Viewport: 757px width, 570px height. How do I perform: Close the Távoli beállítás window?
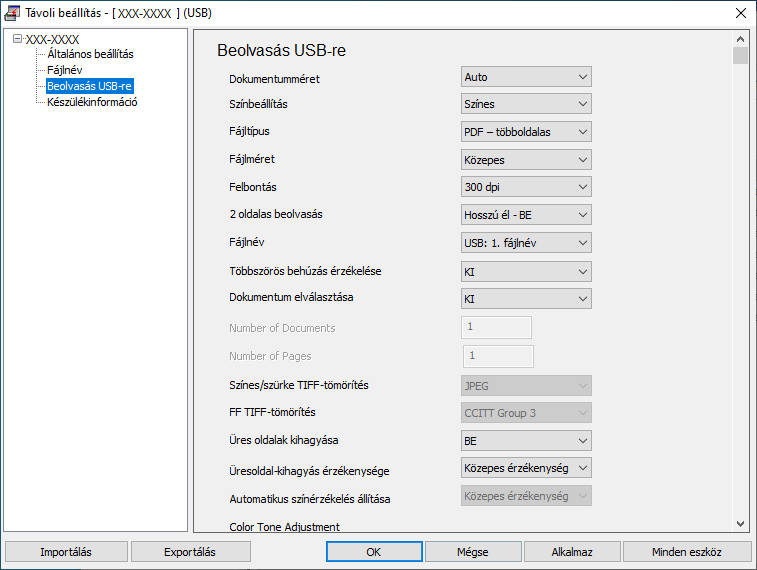(740, 13)
